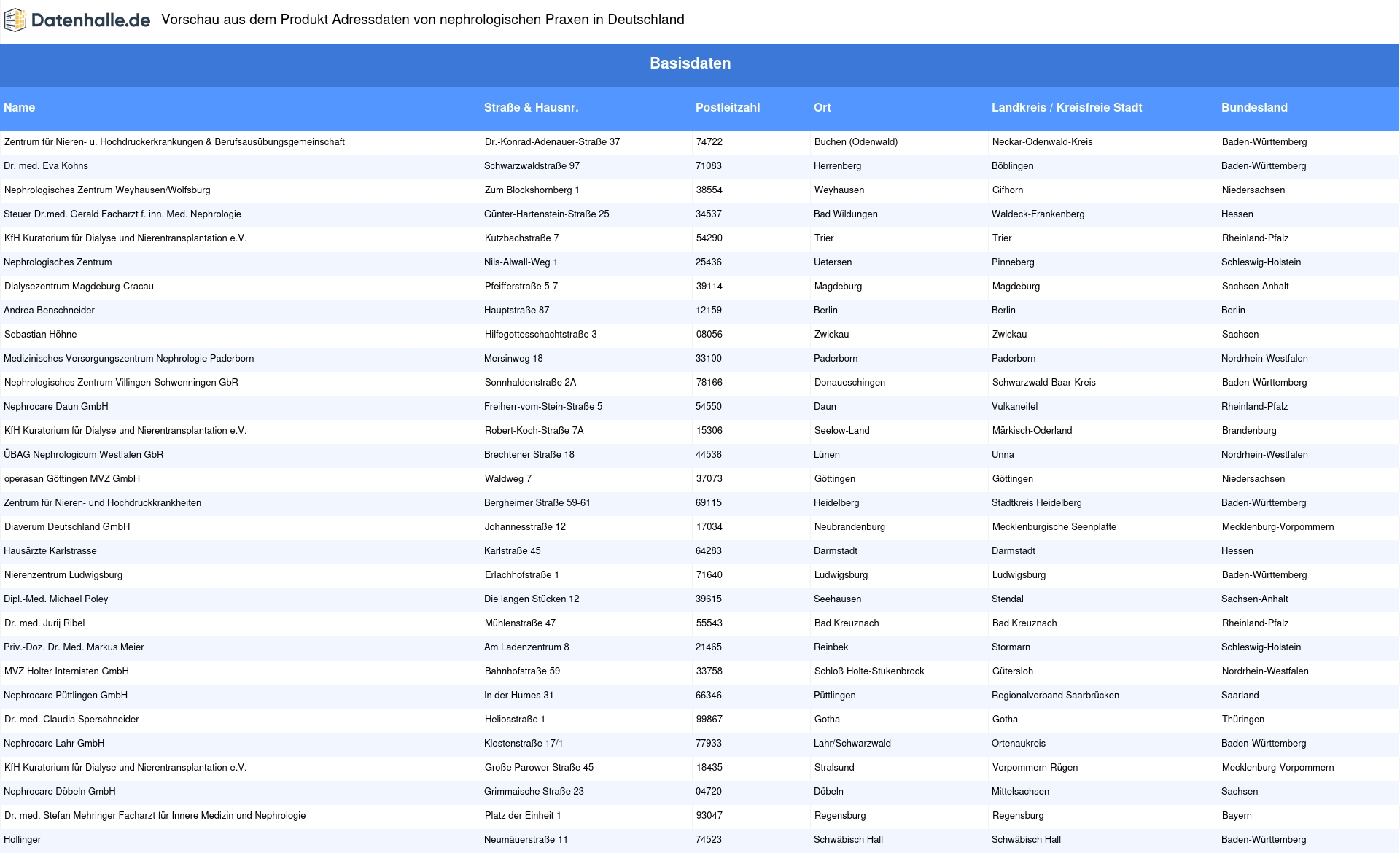Click the Heidelberg city cell
1400x853 pixels.
tap(836, 503)
